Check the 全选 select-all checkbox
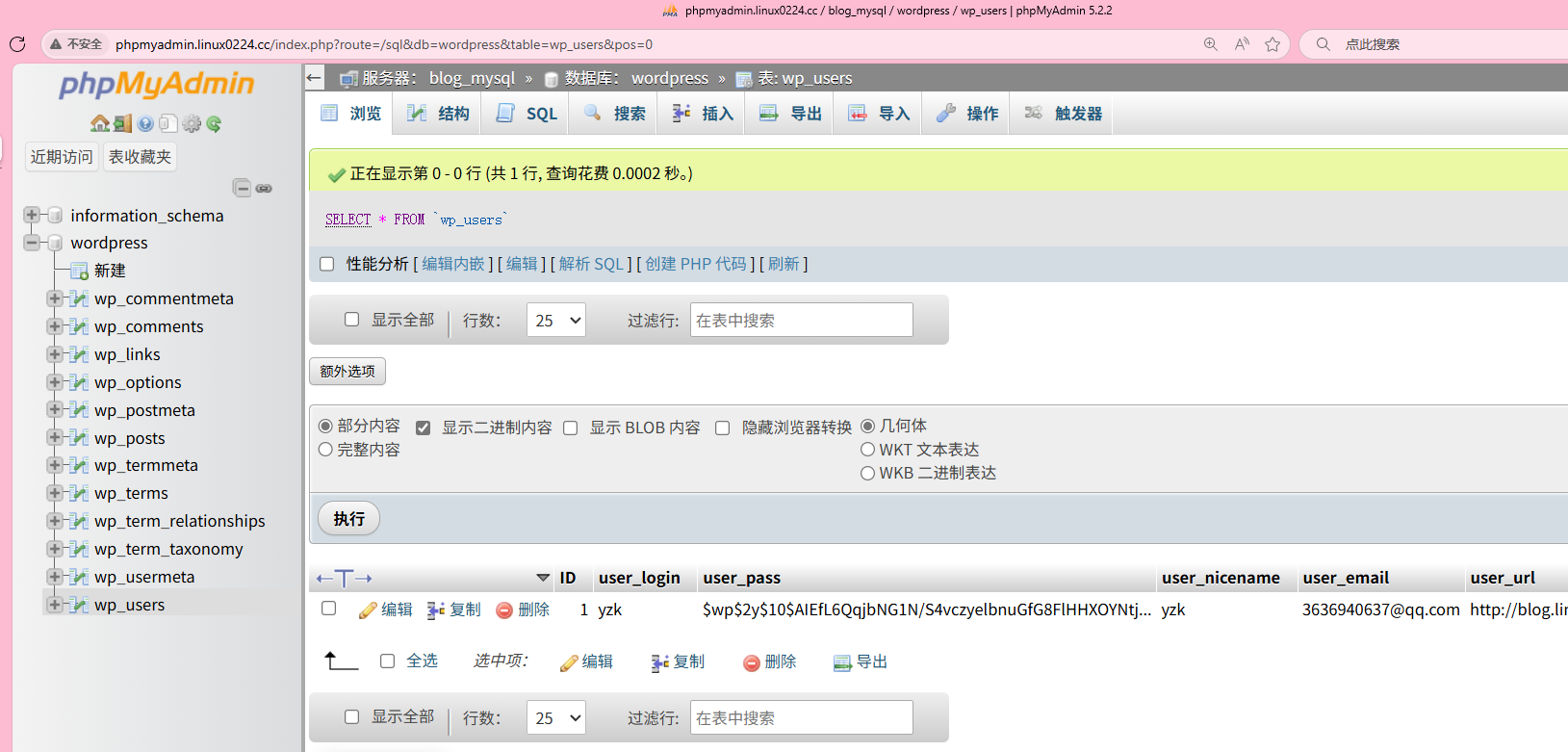The height and width of the screenshot is (752, 1568). click(387, 661)
